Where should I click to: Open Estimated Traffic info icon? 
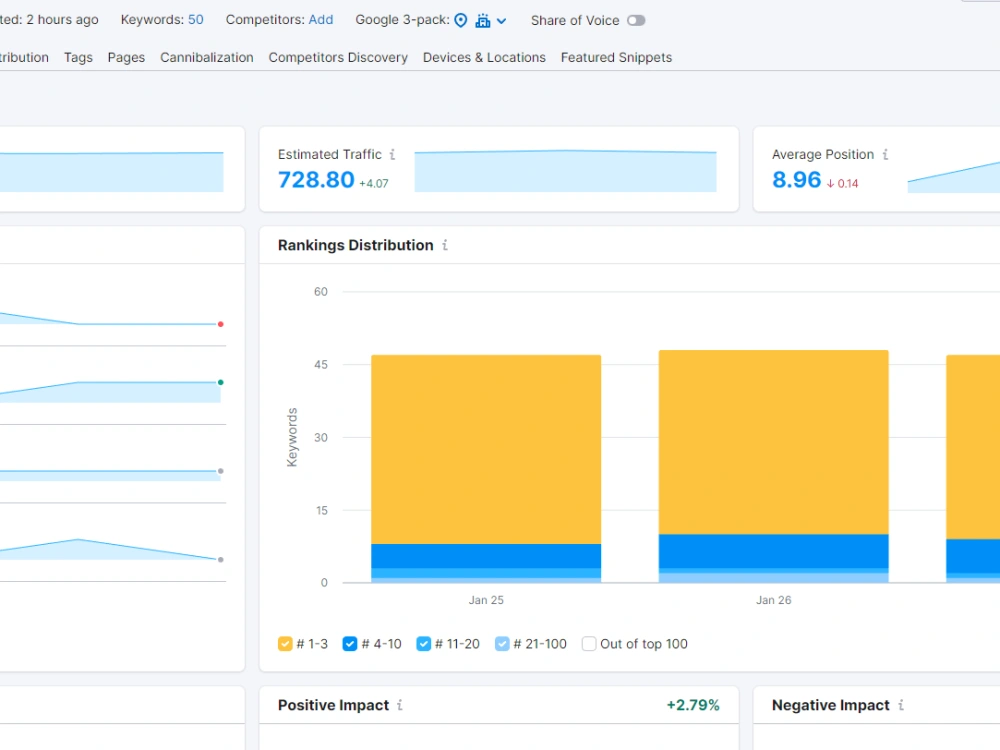point(392,154)
